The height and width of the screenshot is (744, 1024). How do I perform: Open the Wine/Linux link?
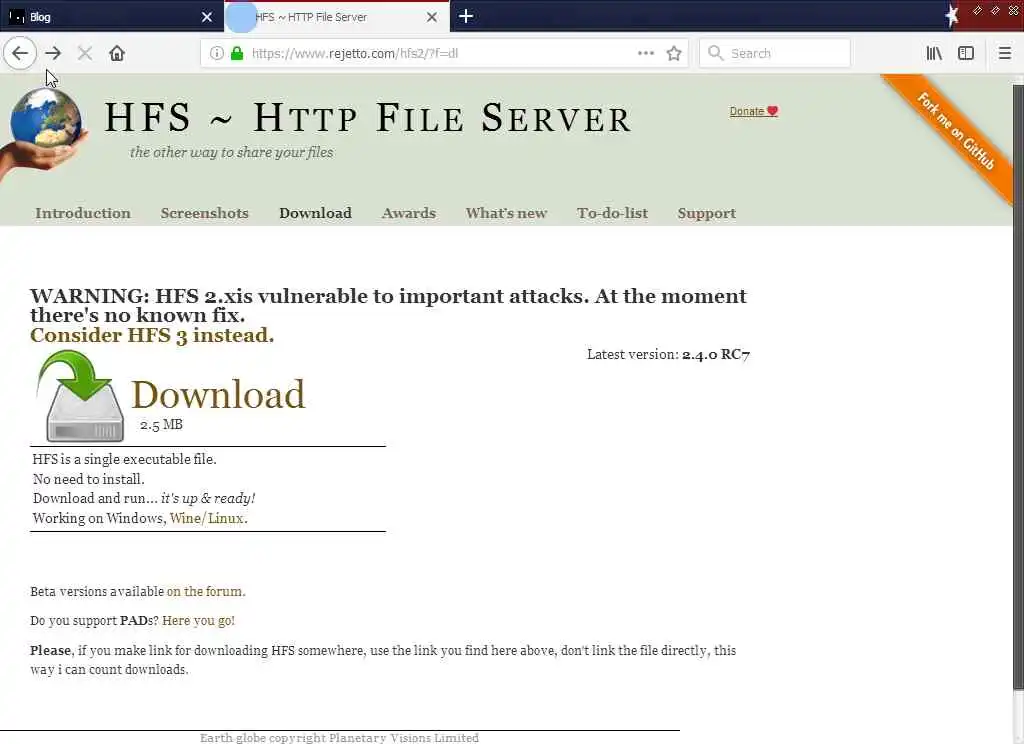(206, 518)
